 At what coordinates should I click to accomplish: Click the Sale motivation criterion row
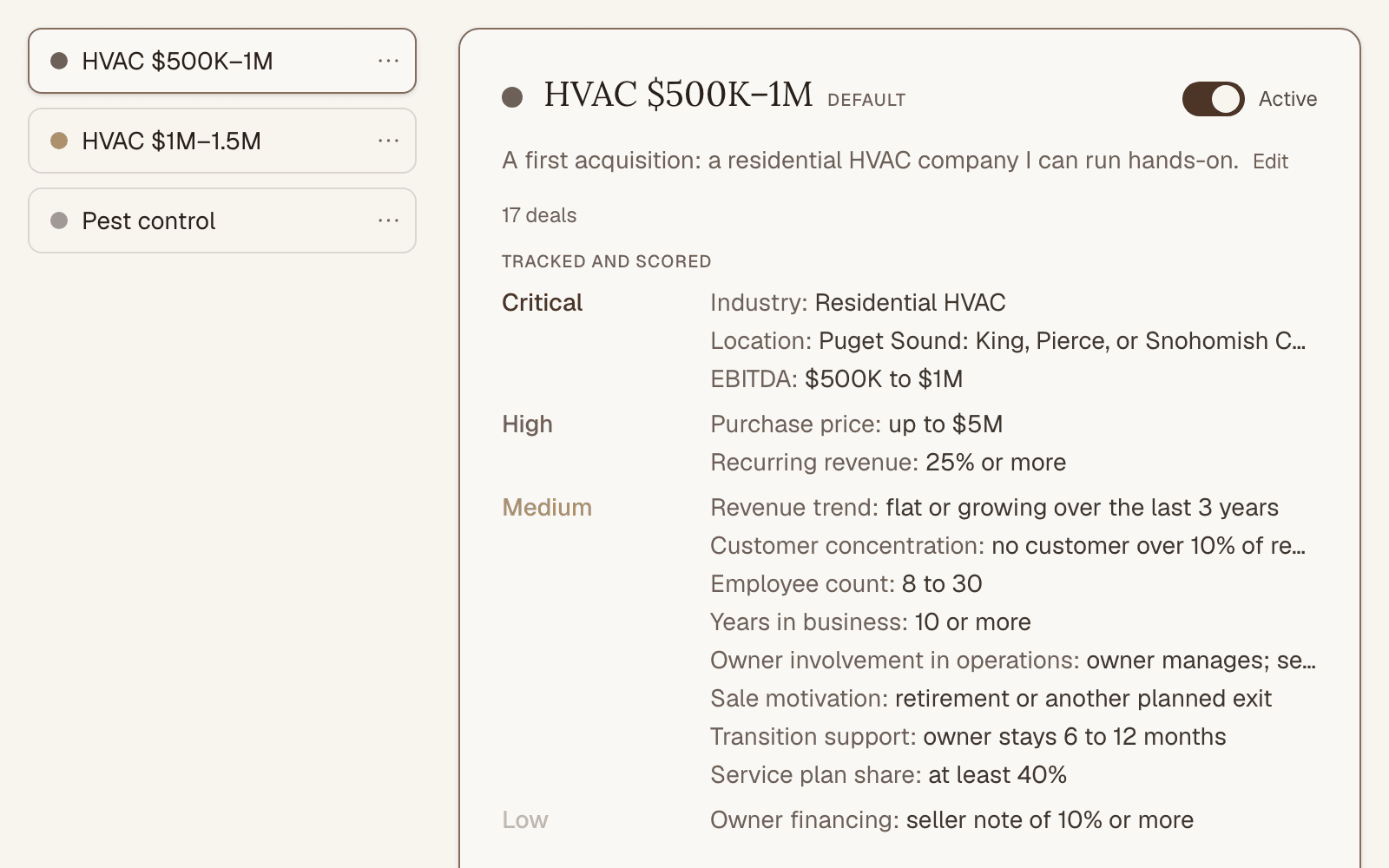click(x=991, y=699)
